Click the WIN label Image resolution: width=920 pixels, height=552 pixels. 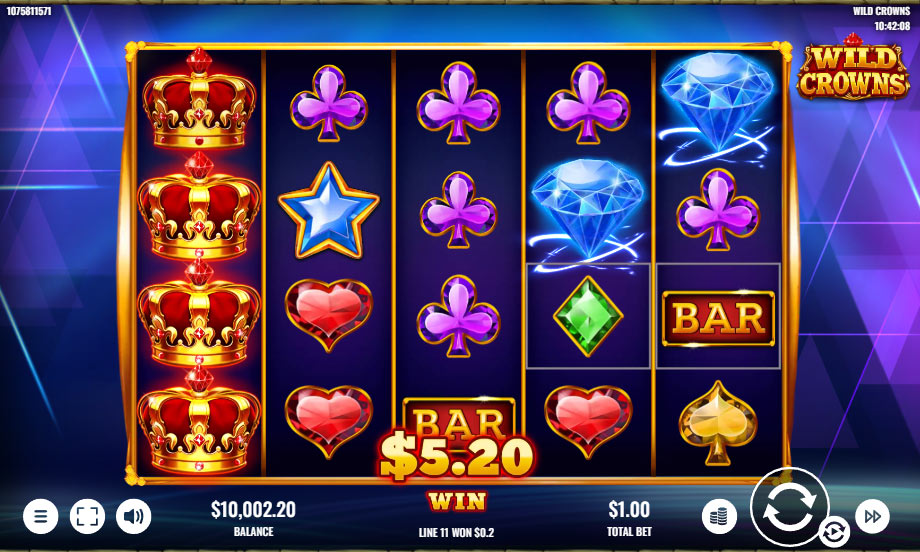click(x=456, y=502)
